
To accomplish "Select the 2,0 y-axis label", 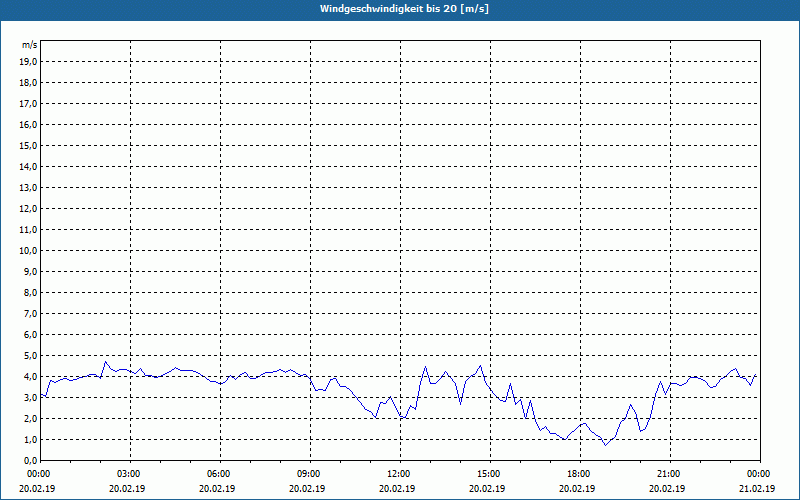I will [x=30, y=418].
